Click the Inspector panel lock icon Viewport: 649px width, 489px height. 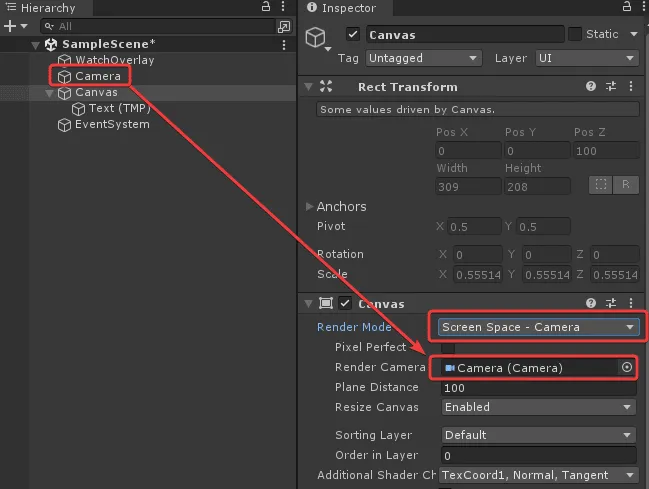[627, 7]
